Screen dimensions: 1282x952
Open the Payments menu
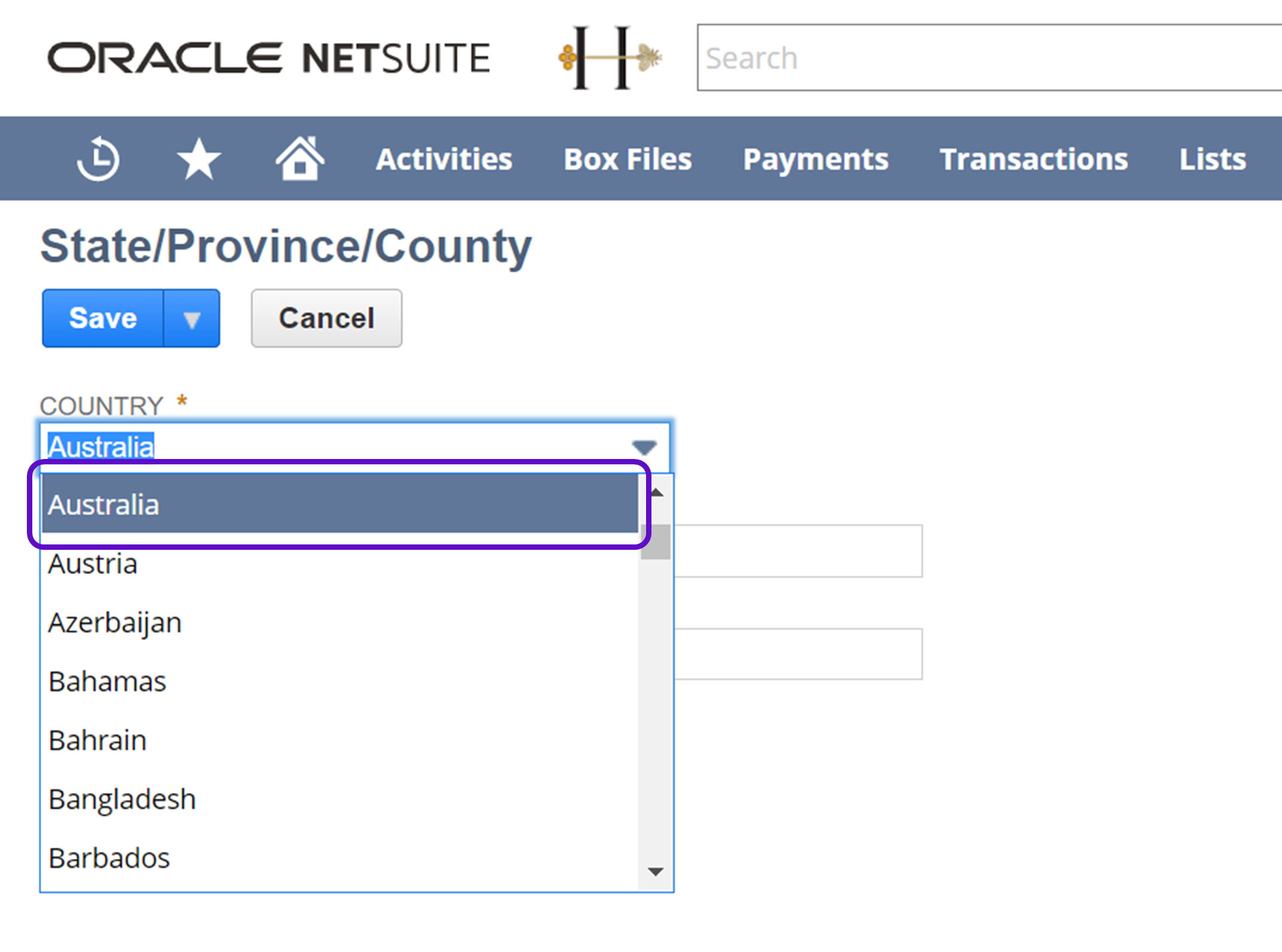(815, 159)
